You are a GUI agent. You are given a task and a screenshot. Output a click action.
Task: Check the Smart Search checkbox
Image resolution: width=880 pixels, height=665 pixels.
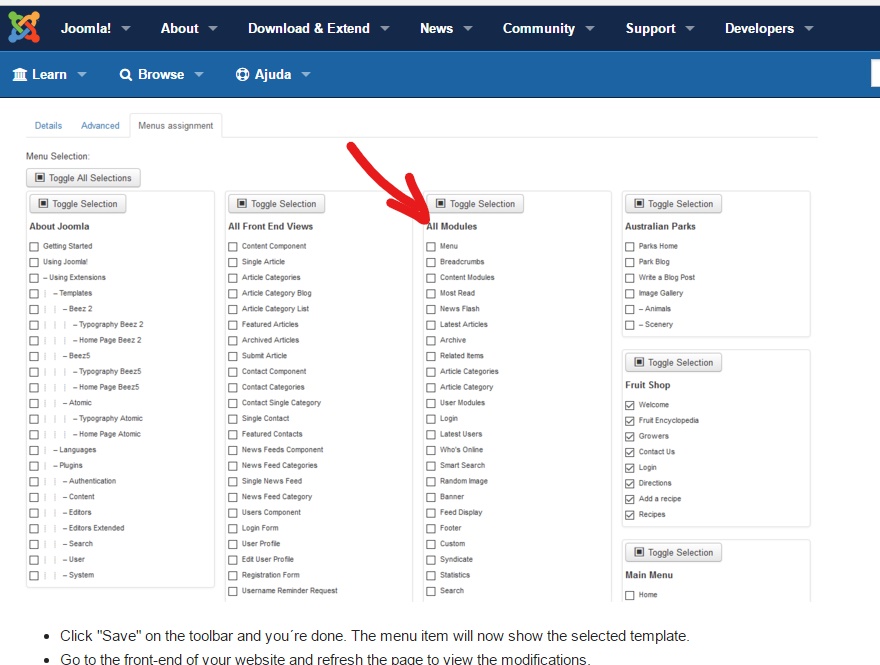pos(431,466)
